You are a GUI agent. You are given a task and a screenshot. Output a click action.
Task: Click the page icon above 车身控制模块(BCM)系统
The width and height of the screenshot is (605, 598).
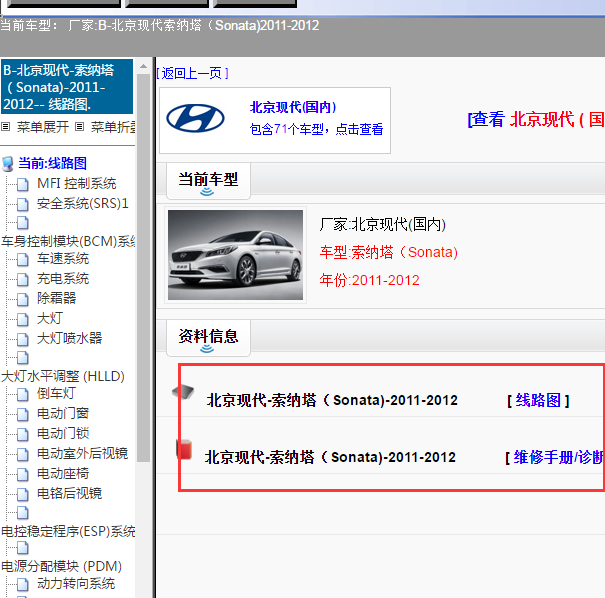[x=22, y=223]
